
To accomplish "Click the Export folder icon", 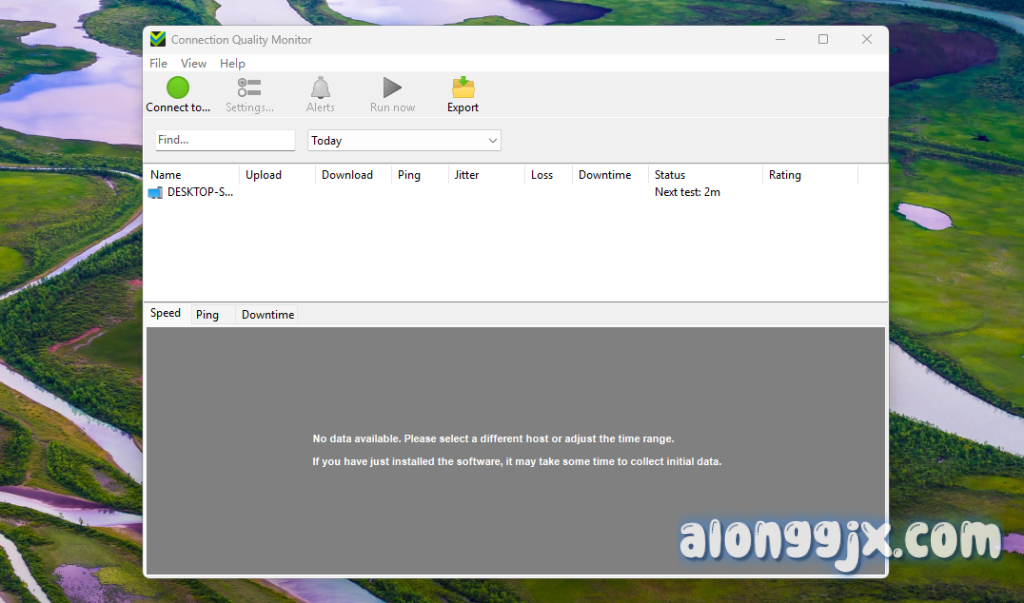I will pyautogui.click(x=463, y=88).
